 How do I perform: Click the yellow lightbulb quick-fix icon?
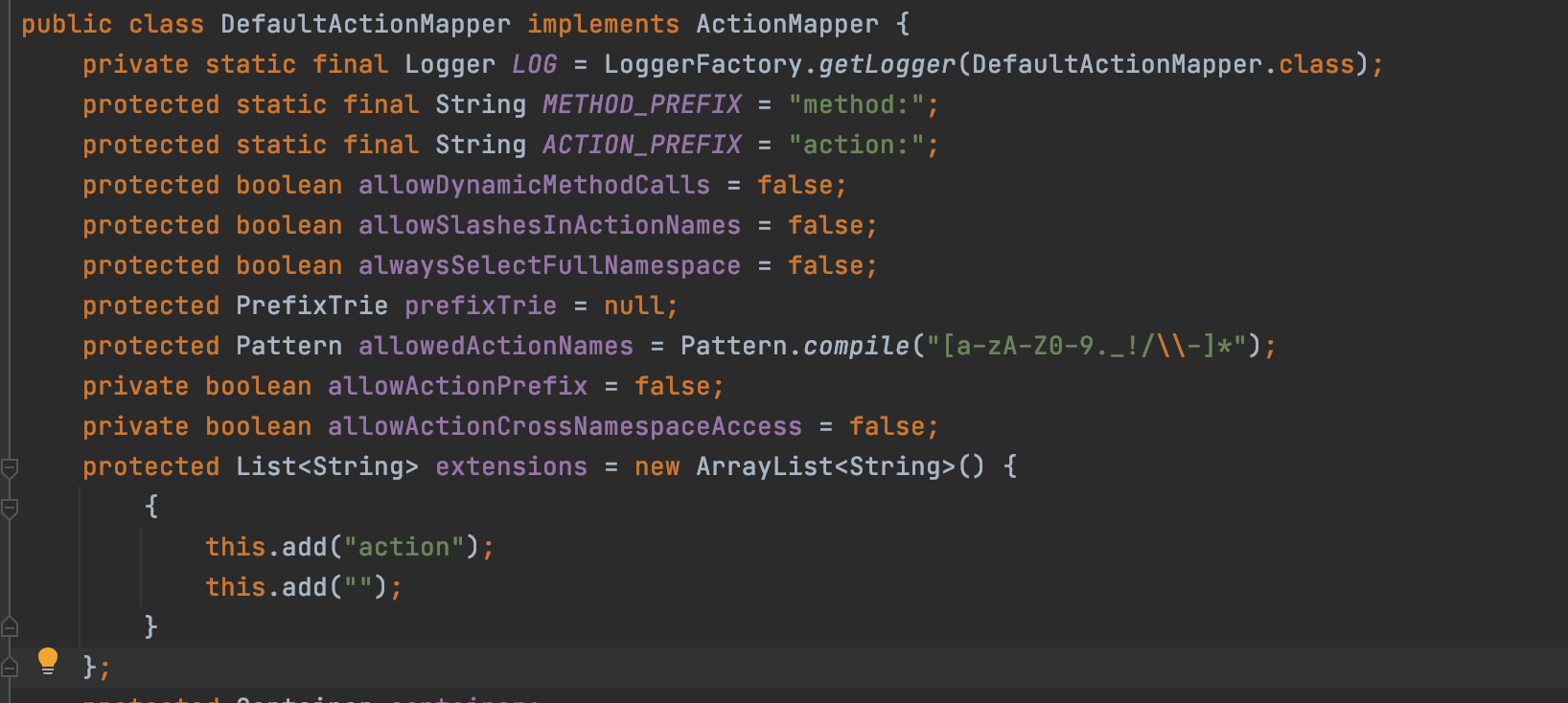(47, 661)
